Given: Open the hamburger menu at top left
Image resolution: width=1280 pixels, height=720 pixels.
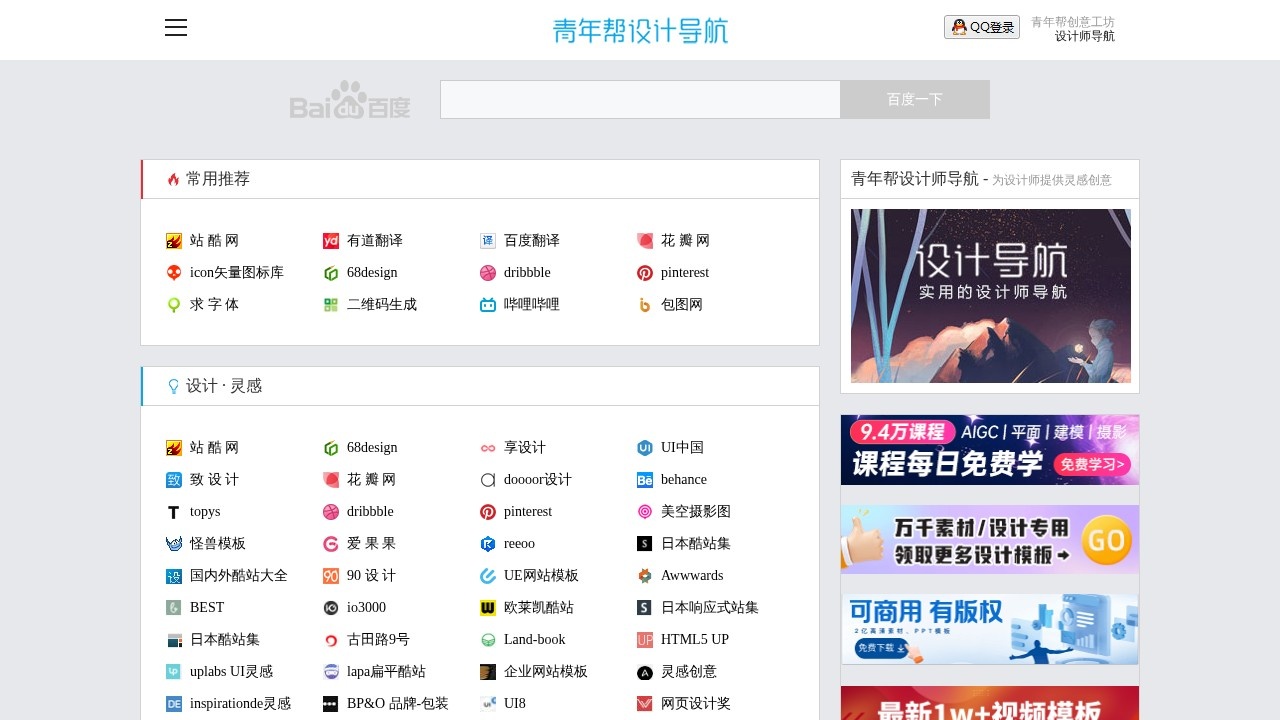Looking at the screenshot, I should coord(176,27).
